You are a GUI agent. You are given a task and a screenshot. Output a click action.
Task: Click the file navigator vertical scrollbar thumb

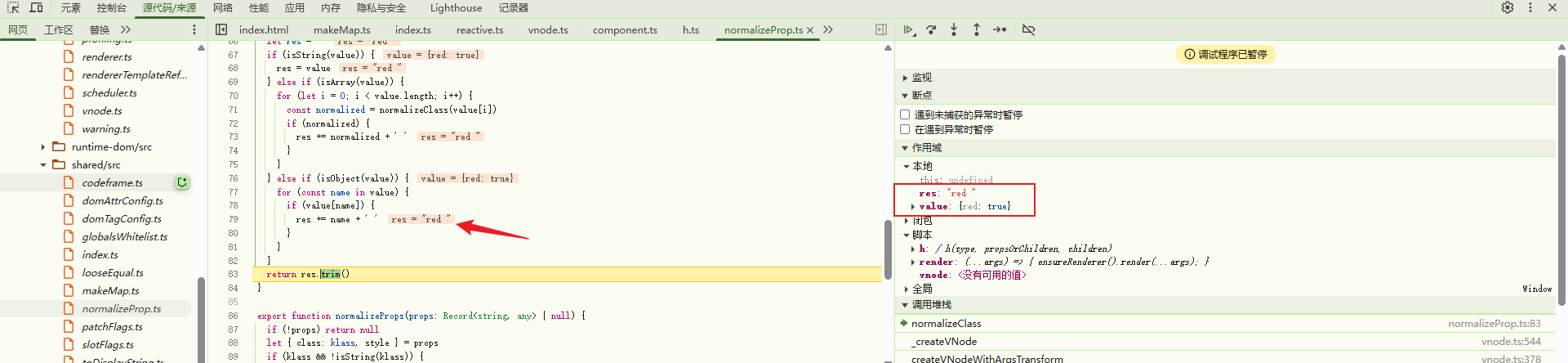[201, 319]
